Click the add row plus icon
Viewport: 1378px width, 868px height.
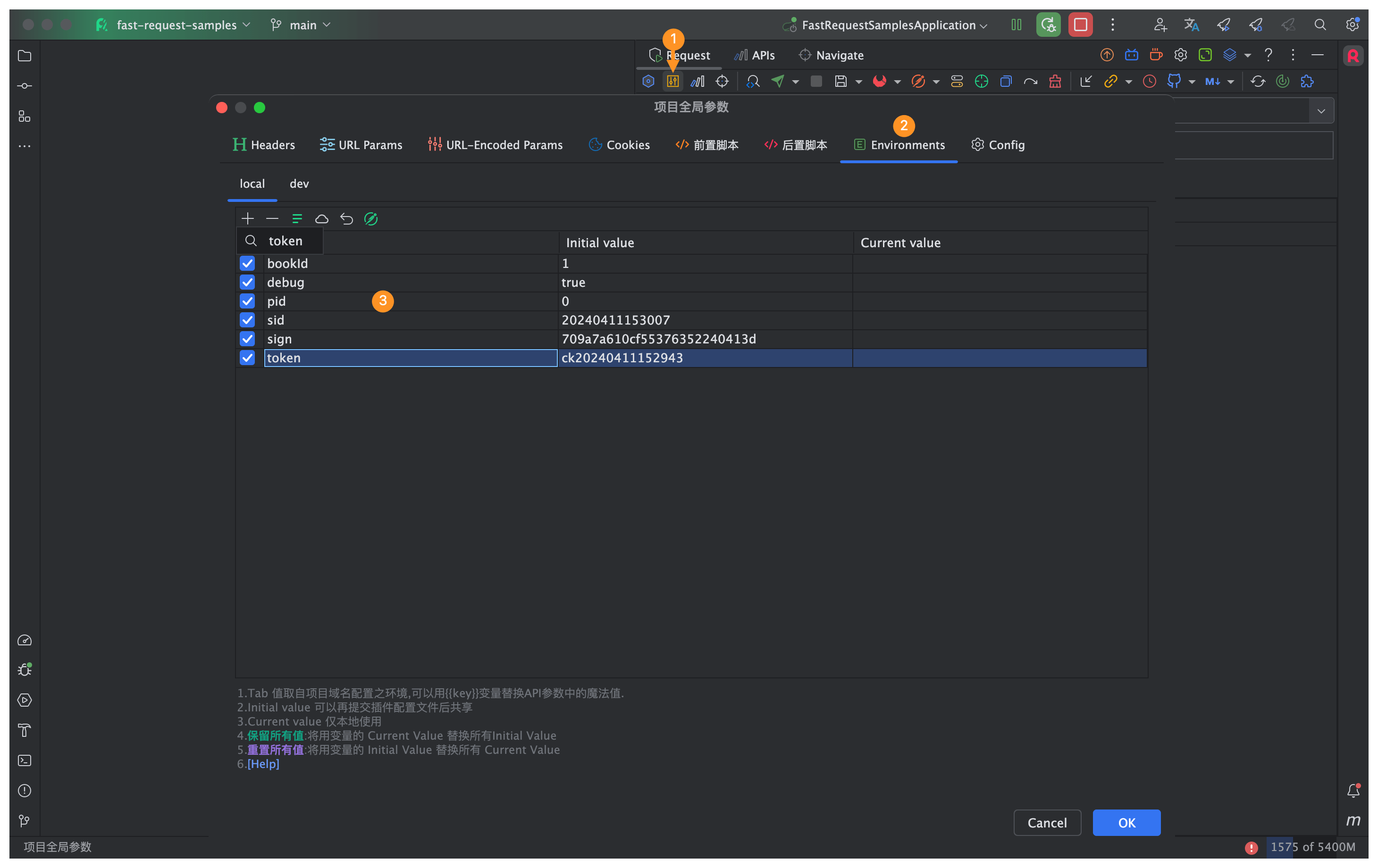click(x=247, y=218)
